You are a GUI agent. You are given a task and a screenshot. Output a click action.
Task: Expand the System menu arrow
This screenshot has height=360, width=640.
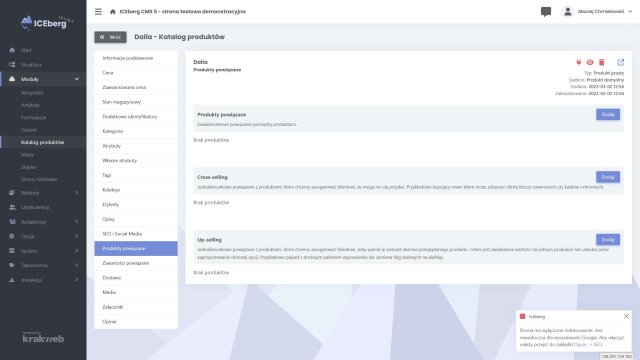(x=76, y=251)
